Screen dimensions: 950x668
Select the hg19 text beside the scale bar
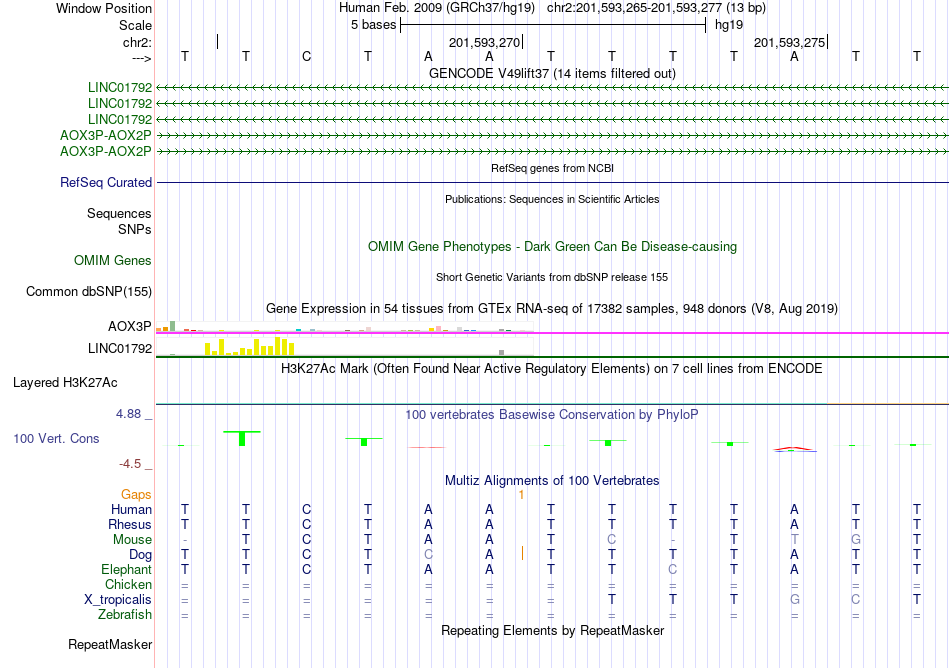click(729, 25)
